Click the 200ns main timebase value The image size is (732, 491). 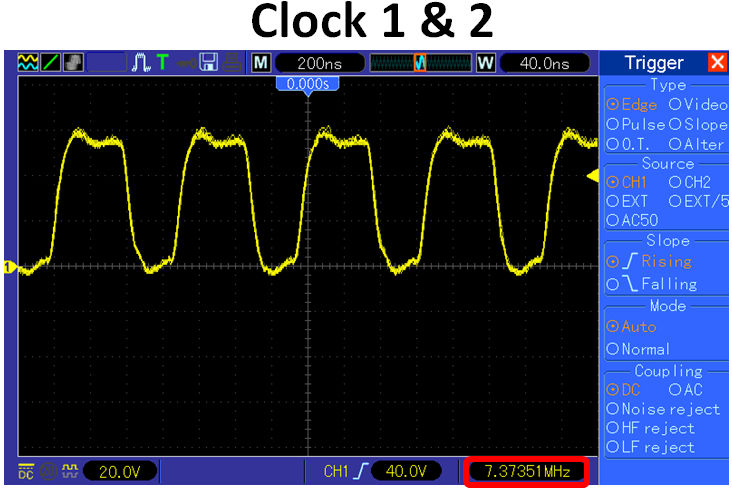pos(320,63)
